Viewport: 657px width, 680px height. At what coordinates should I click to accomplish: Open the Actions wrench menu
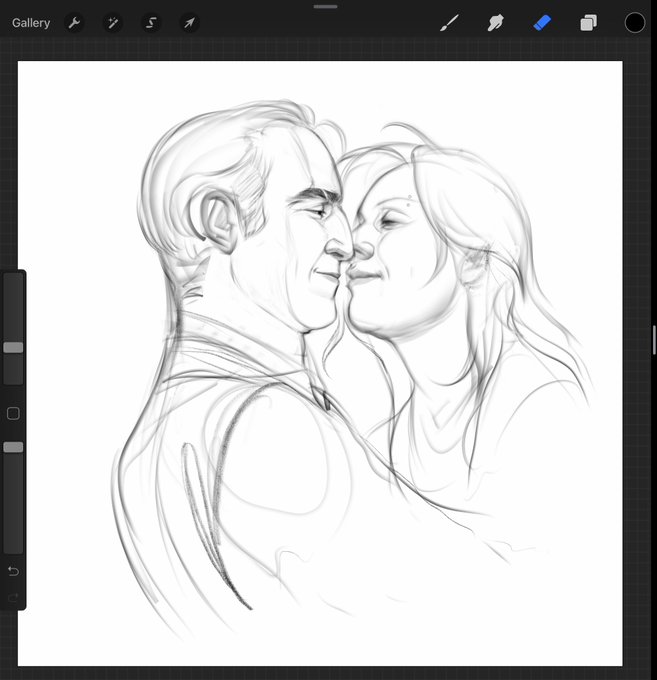[x=74, y=23]
